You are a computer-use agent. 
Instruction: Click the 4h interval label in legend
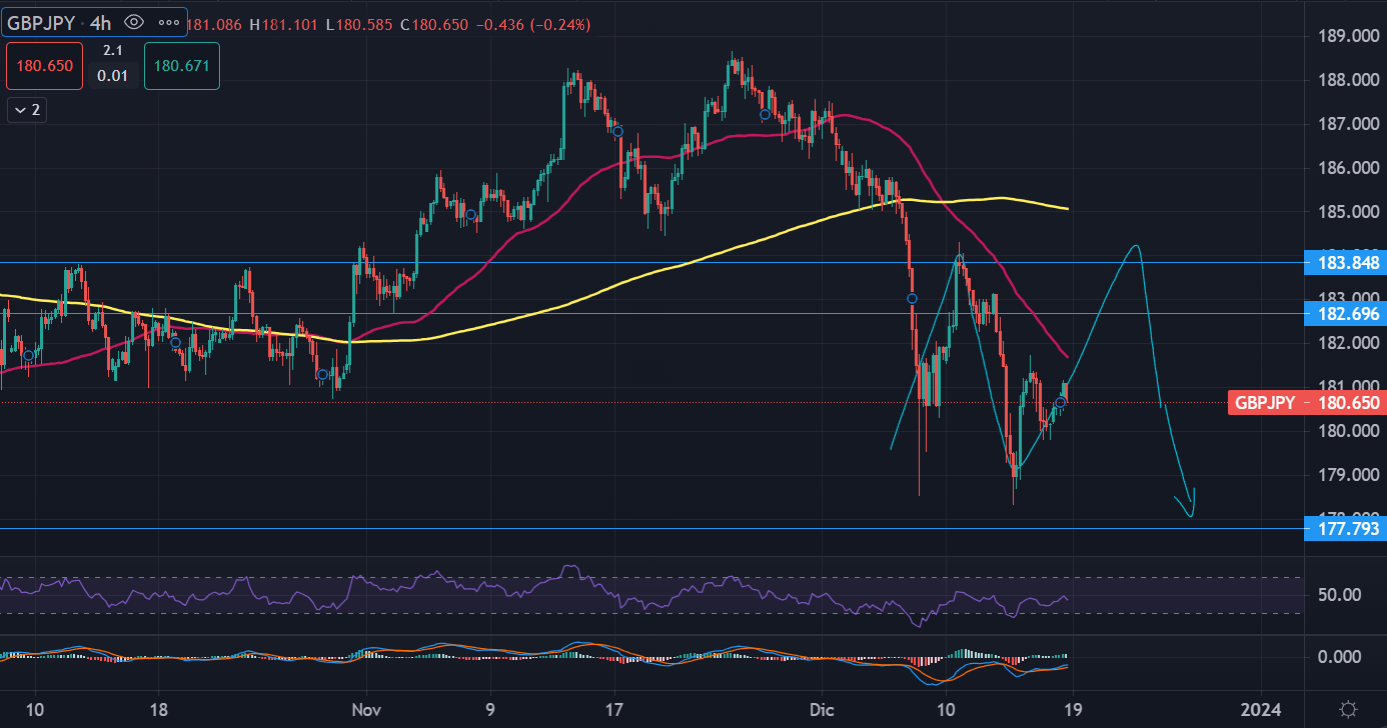point(103,22)
